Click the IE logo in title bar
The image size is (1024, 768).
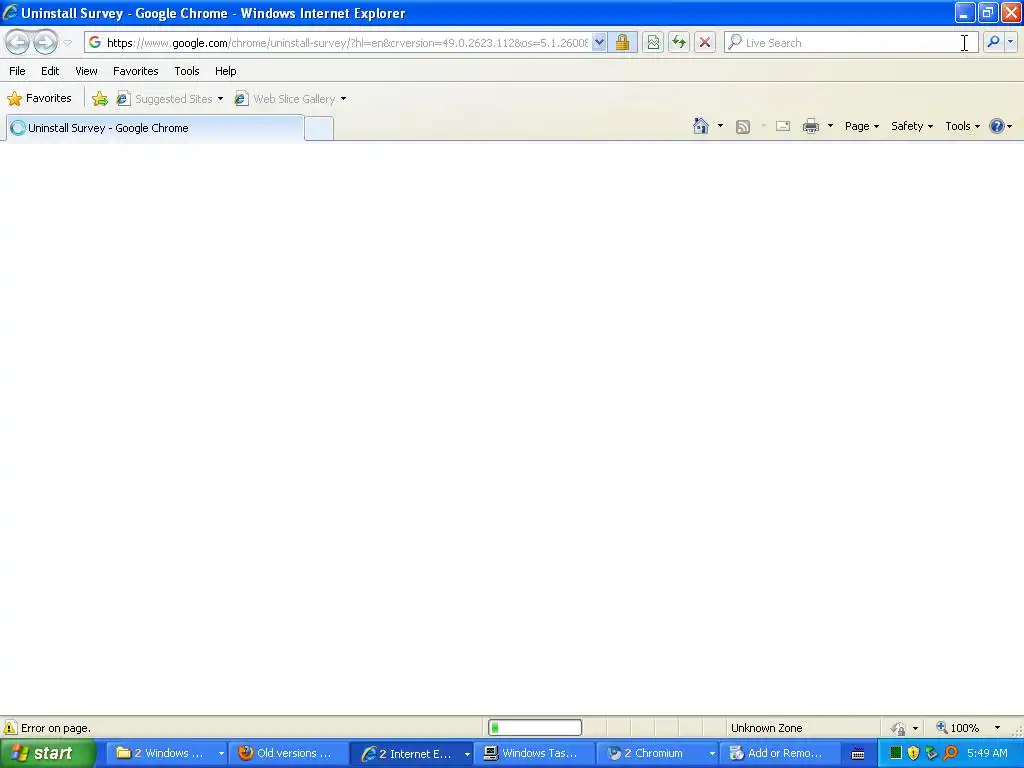(x=10, y=12)
